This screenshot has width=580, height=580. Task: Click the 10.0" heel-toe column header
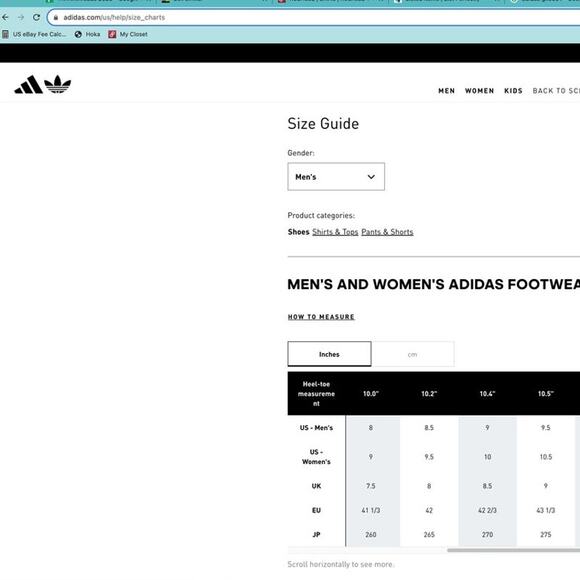[x=371, y=394]
